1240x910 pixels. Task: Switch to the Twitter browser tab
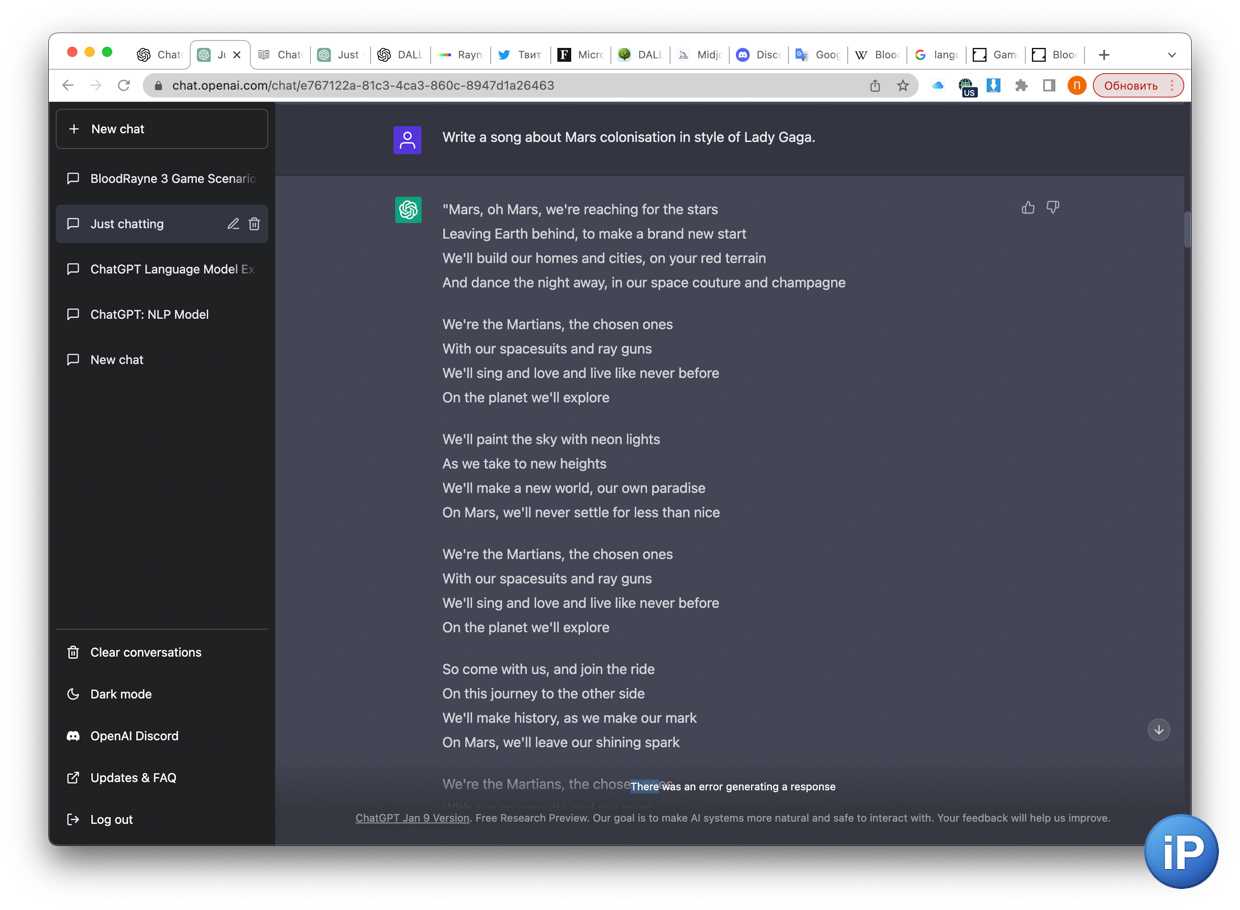click(520, 55)
